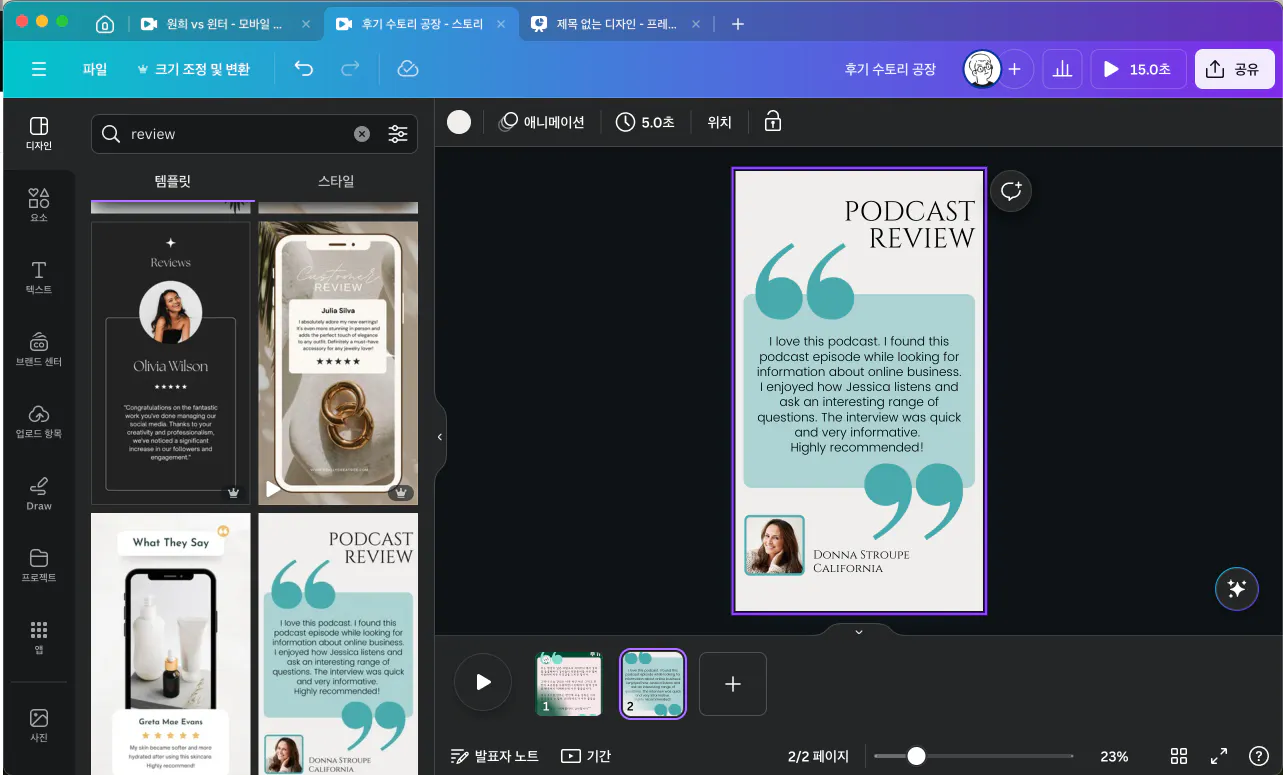Viewport: 1283px width, 775px height.
Task: Click the undo arrow icon
Action: pos(304,69)
